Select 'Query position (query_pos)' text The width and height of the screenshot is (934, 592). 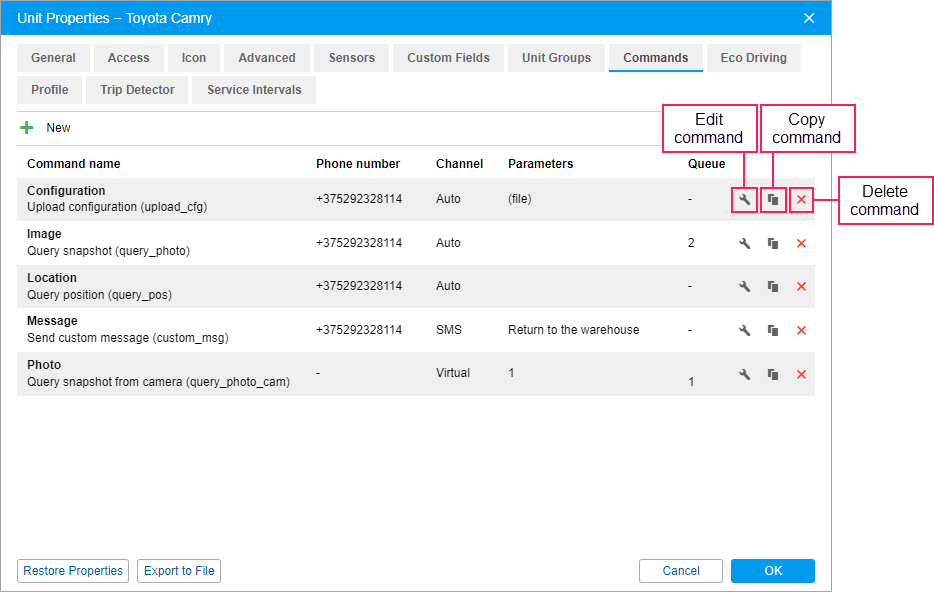tap(99, 295)
